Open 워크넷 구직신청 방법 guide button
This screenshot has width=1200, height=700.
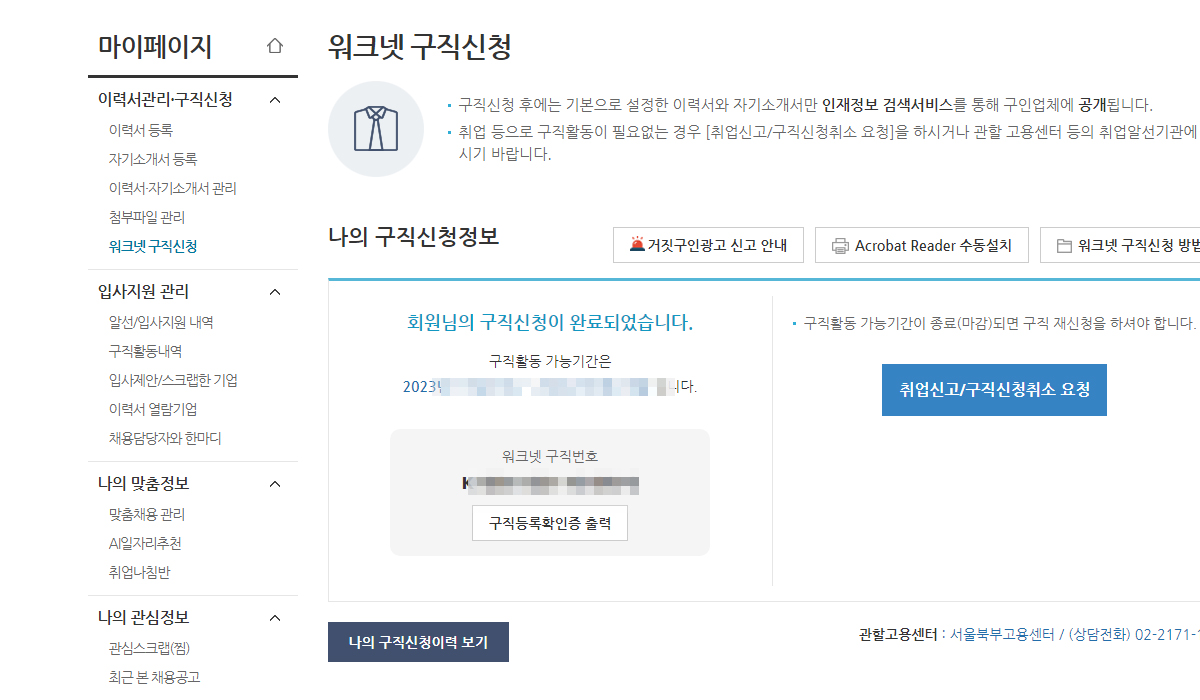[x=1120, y=245]
